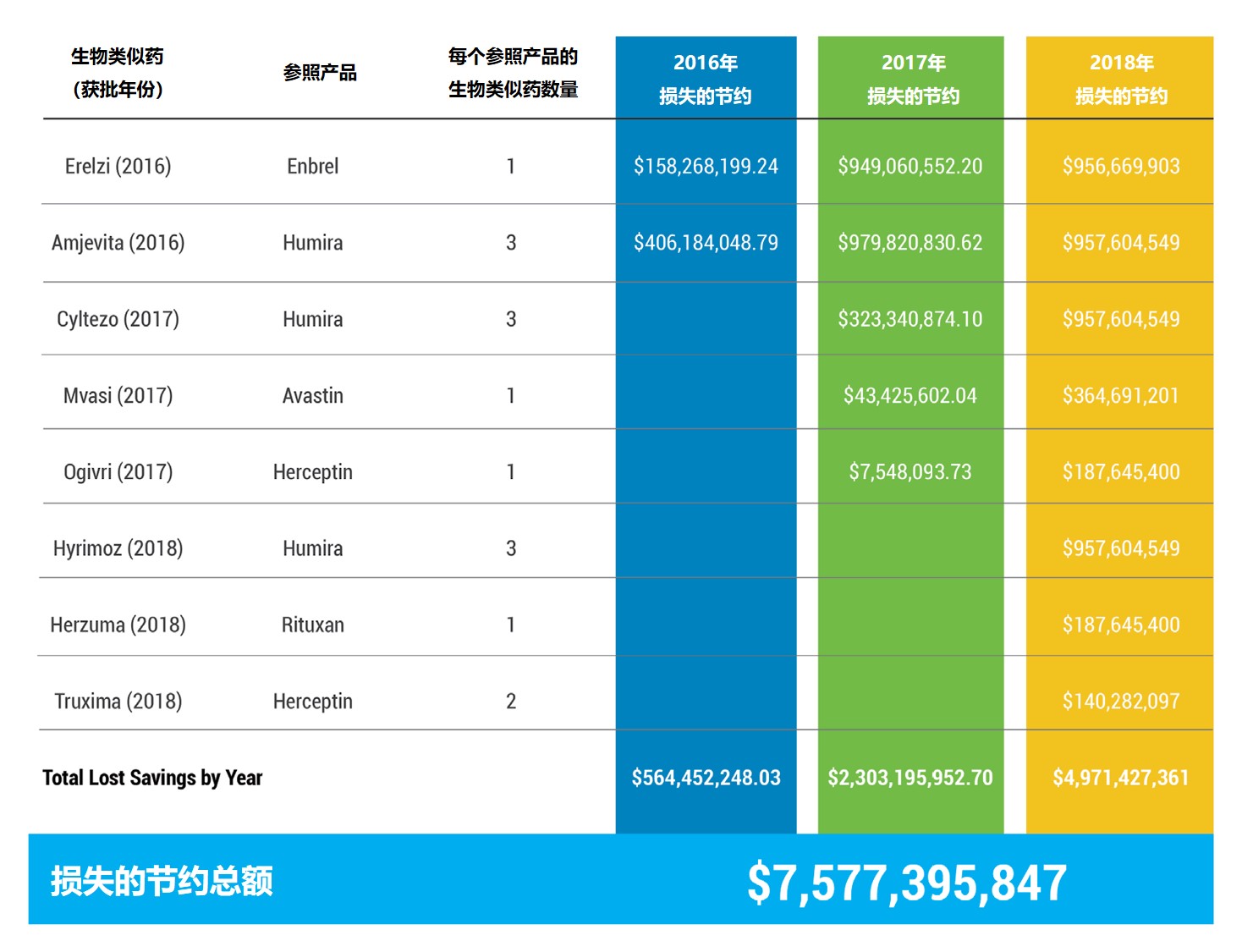Click $187,645,400 in the Ogivri row

click(1121, 471)
